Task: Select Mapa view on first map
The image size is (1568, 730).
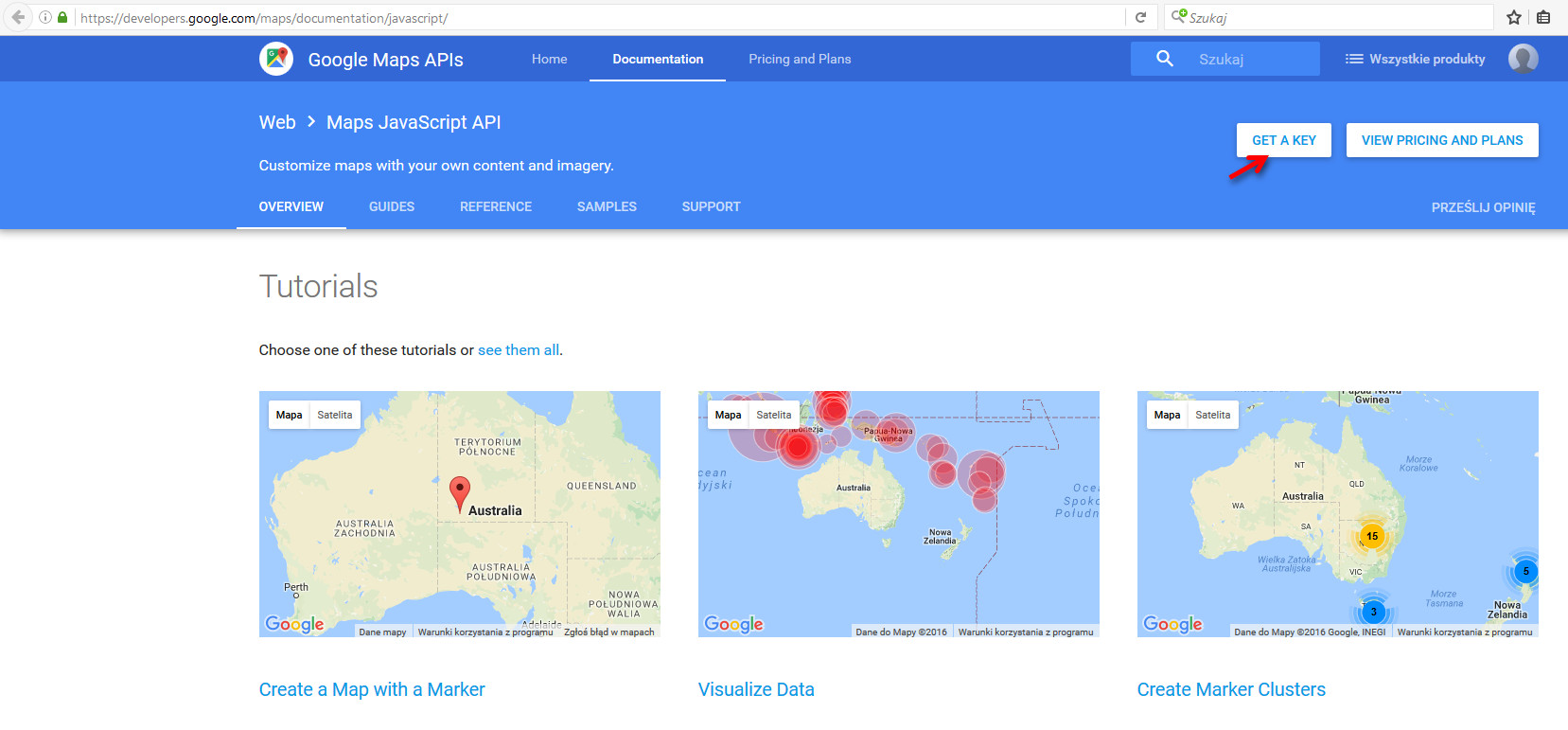Action: point(289,415)
